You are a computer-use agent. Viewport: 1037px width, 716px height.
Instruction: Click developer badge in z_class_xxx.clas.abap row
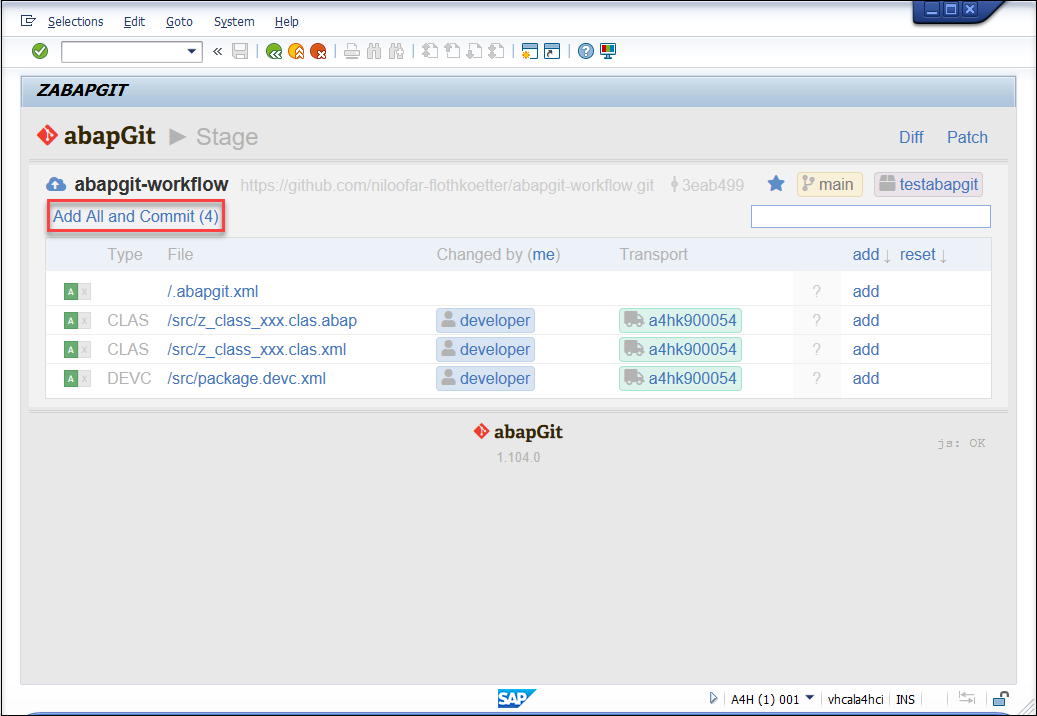click(x=485, y=321)
